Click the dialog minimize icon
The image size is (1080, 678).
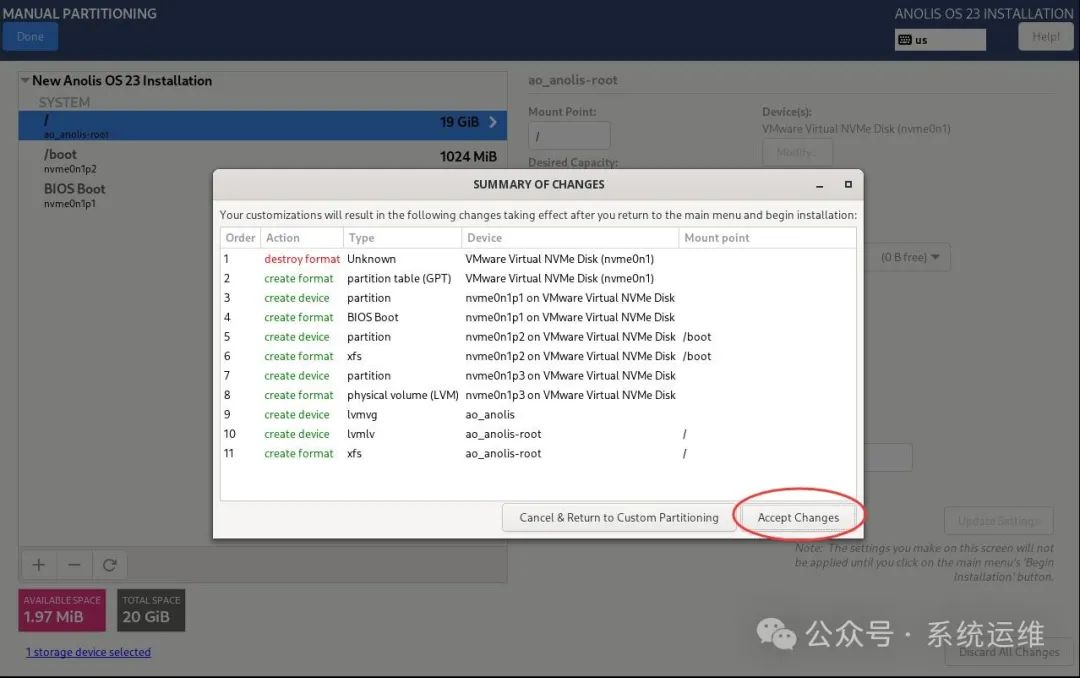(820, 185)
